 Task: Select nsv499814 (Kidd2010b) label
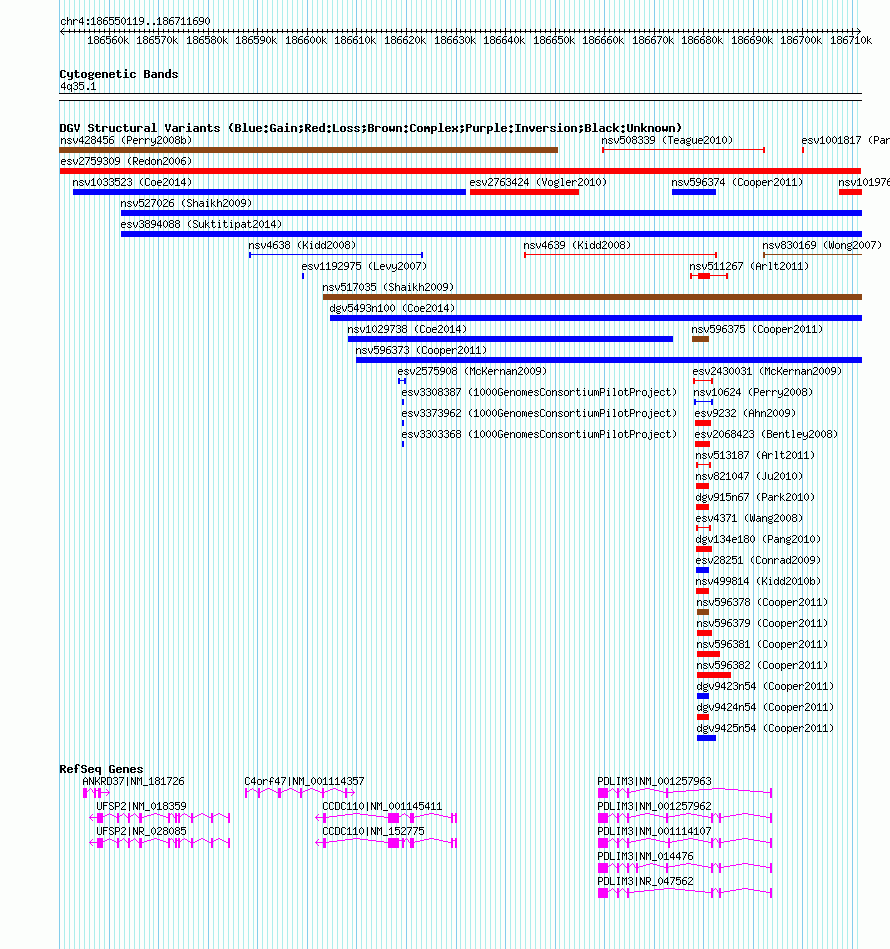click(x=758, y=581)
